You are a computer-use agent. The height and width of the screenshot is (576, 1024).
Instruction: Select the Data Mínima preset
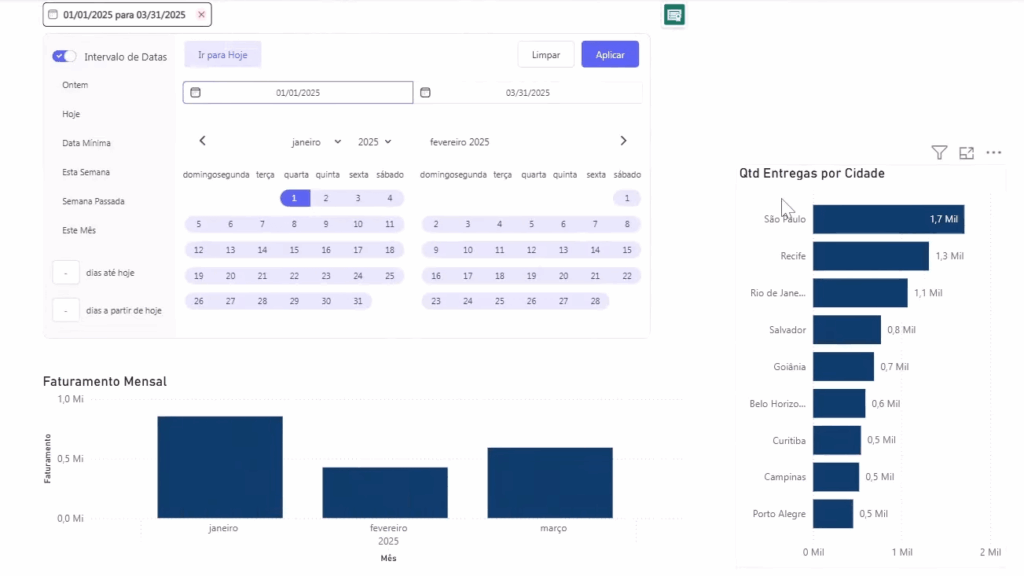[x=86, y=143]
